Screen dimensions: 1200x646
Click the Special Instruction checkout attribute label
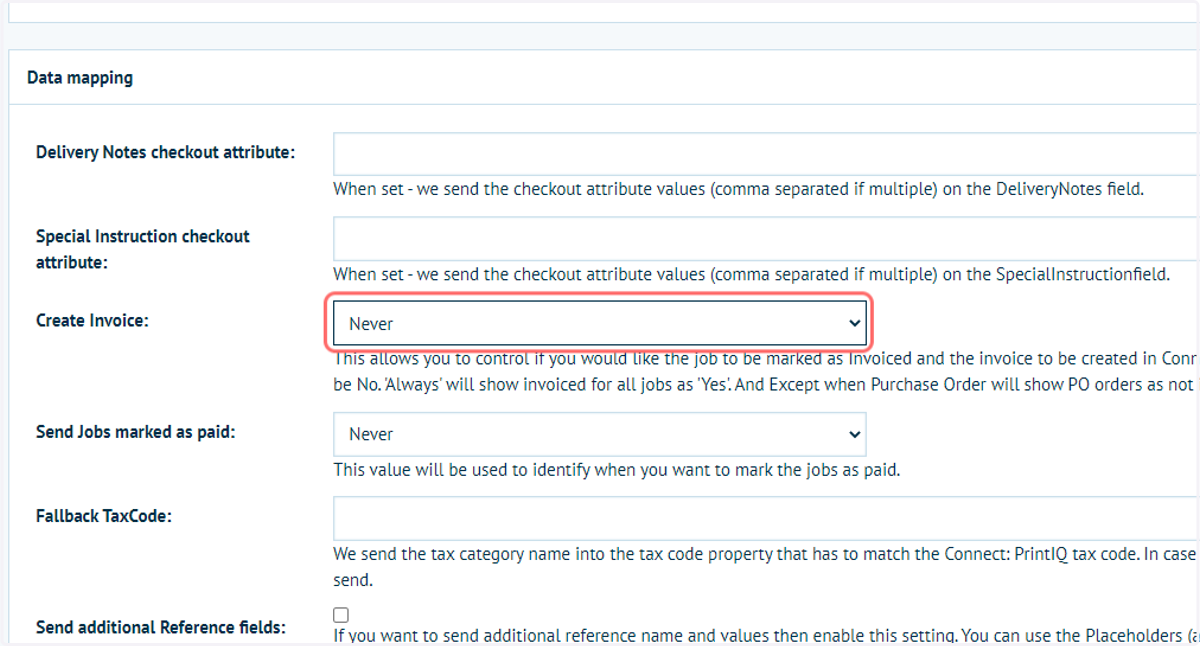pos(143,249)
